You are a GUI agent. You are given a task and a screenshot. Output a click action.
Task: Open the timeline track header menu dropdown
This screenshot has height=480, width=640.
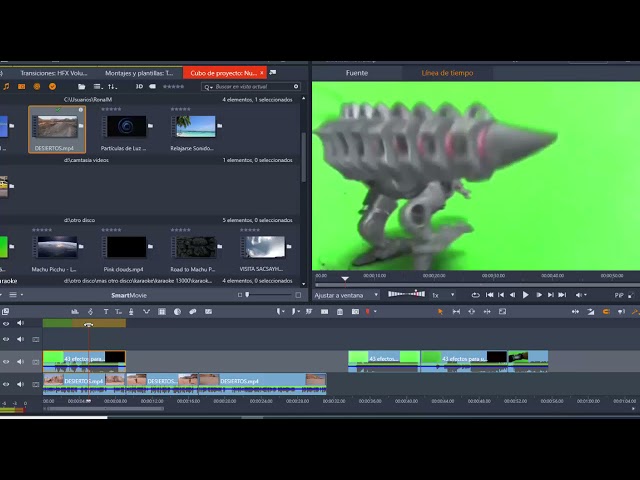coord(16,295)
